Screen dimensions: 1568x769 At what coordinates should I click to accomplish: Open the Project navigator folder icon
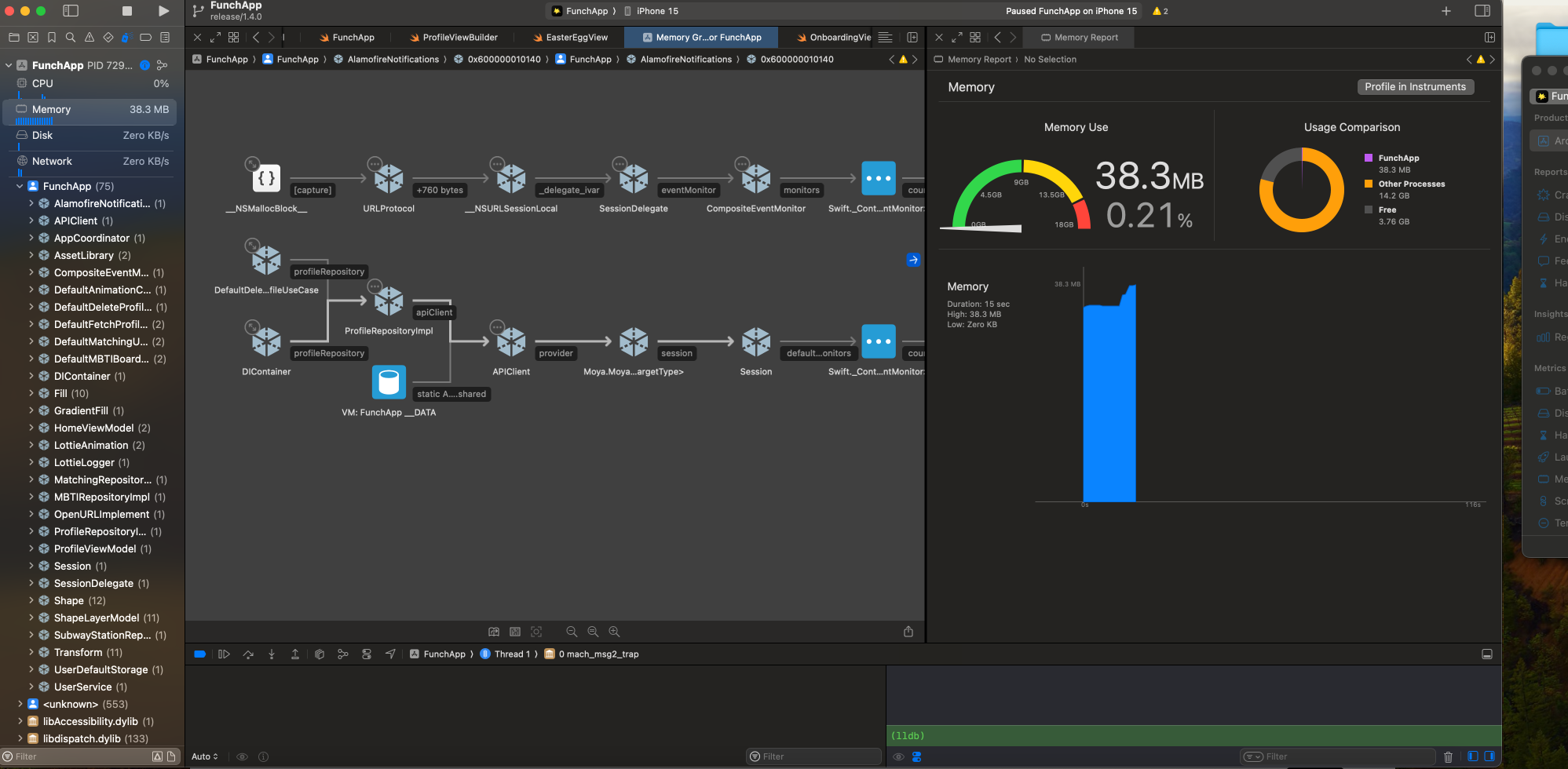(13, 37)
